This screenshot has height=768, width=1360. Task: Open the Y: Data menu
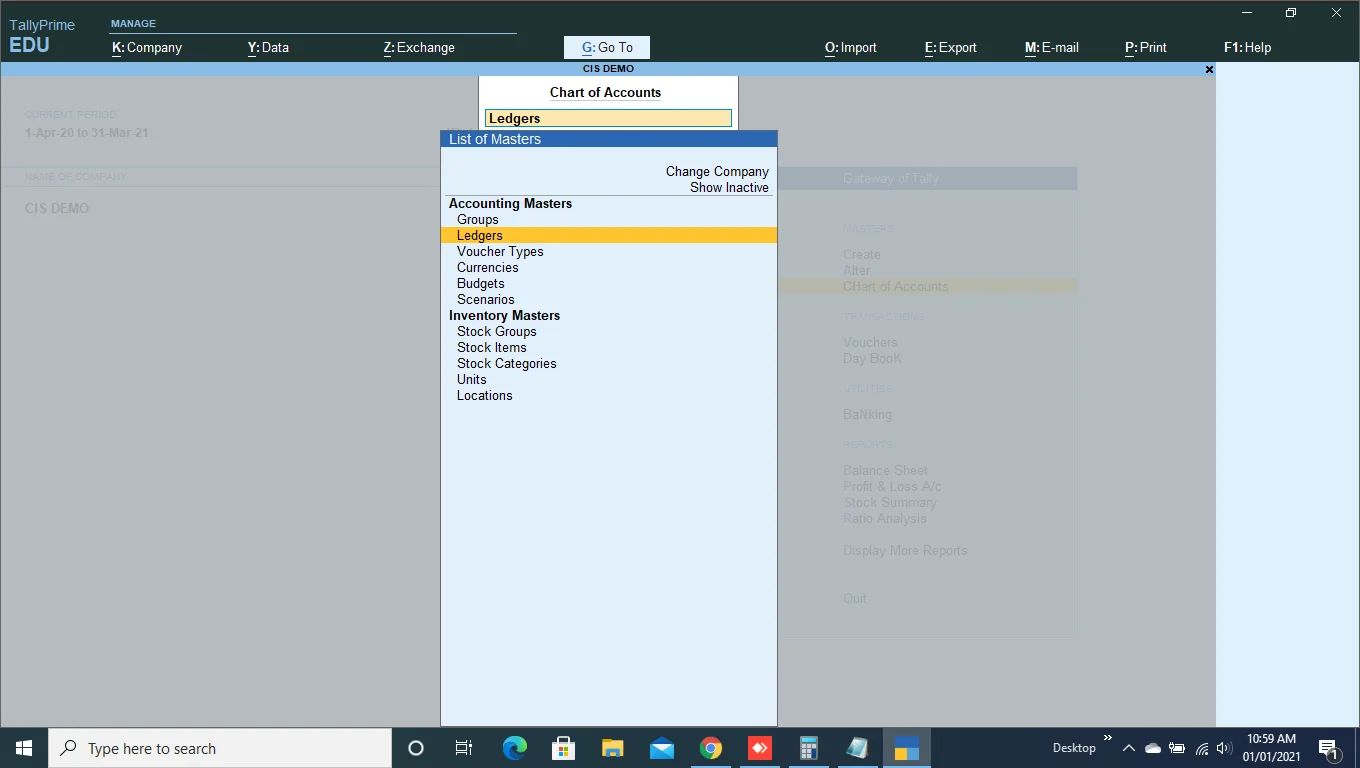[x=268, y=47]
